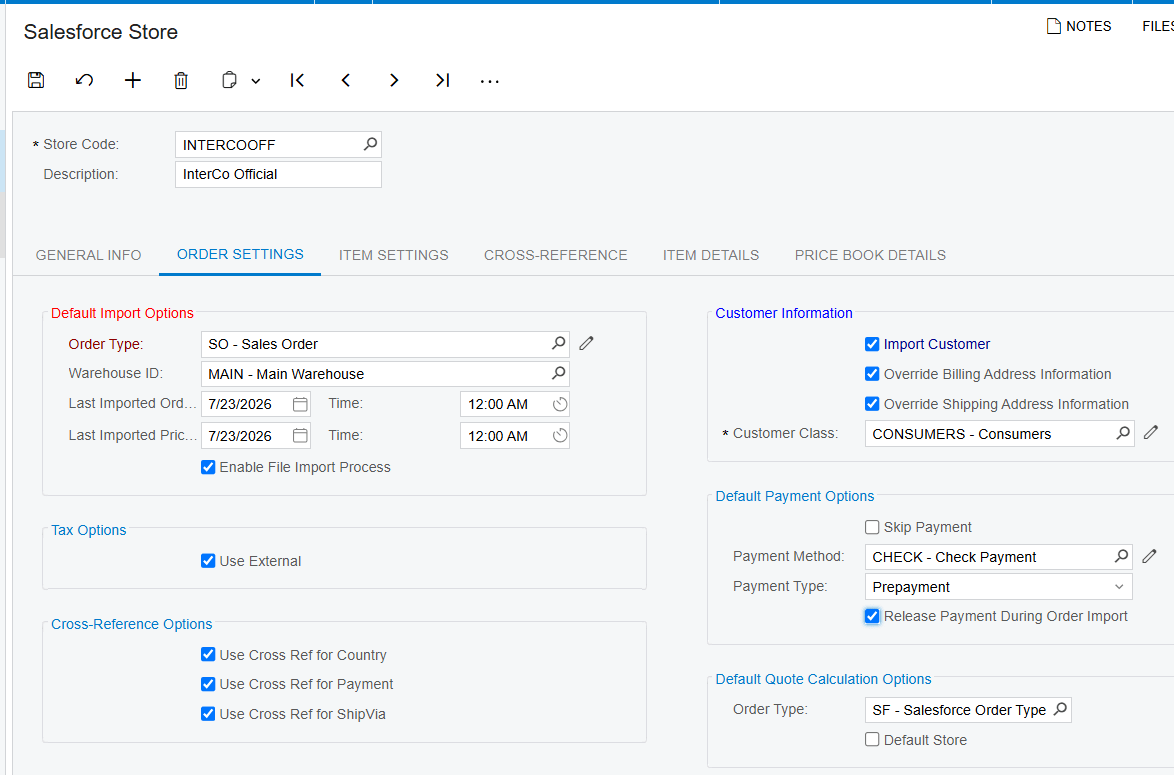This screenshot has width=1174, height=775.
Task: Switch to Cross-Reference tab
Action: (556, 255)
